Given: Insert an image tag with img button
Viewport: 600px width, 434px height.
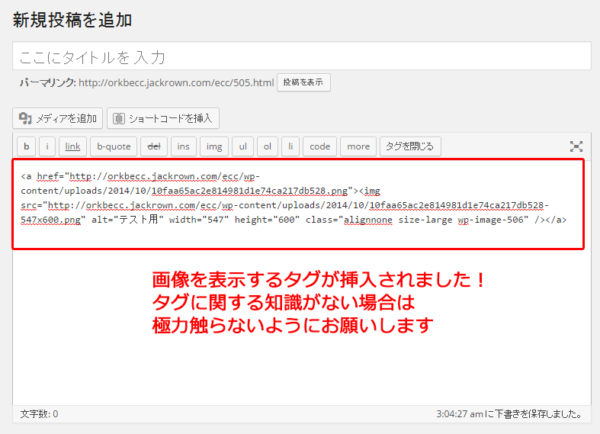Looking at the screenshot, I should (x=213, y=146).
